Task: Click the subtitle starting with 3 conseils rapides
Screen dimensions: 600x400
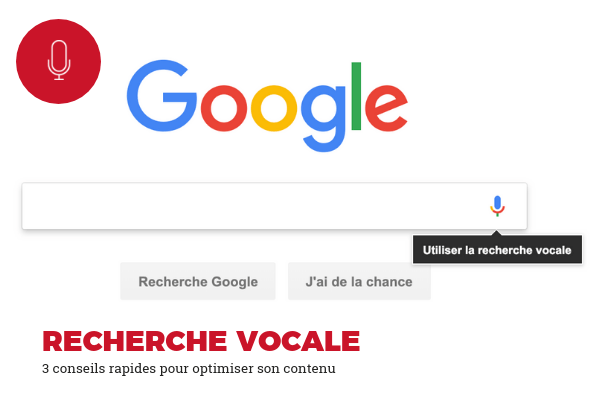Action: pos(189,369)
